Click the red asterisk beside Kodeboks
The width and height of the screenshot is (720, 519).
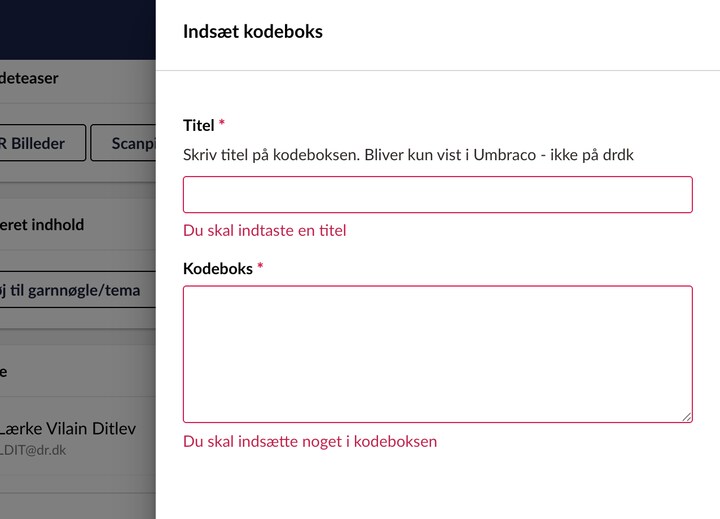260,268
